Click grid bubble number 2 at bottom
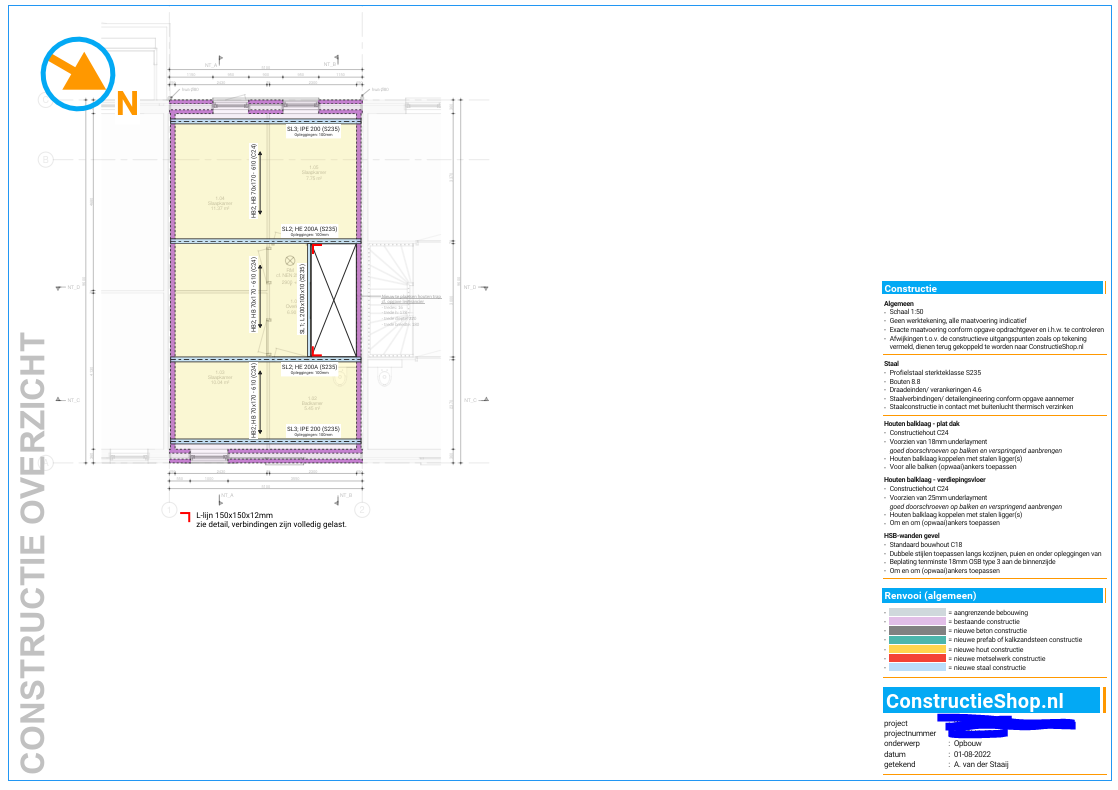1118x790 pixels. [x=361, y=509]
